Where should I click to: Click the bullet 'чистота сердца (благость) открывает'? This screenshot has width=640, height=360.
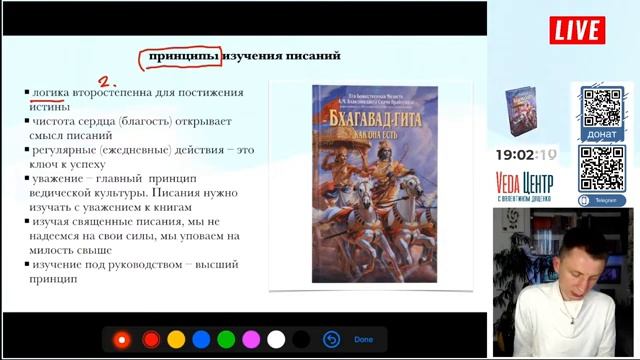pyautogui.click(x=131, y=122)
